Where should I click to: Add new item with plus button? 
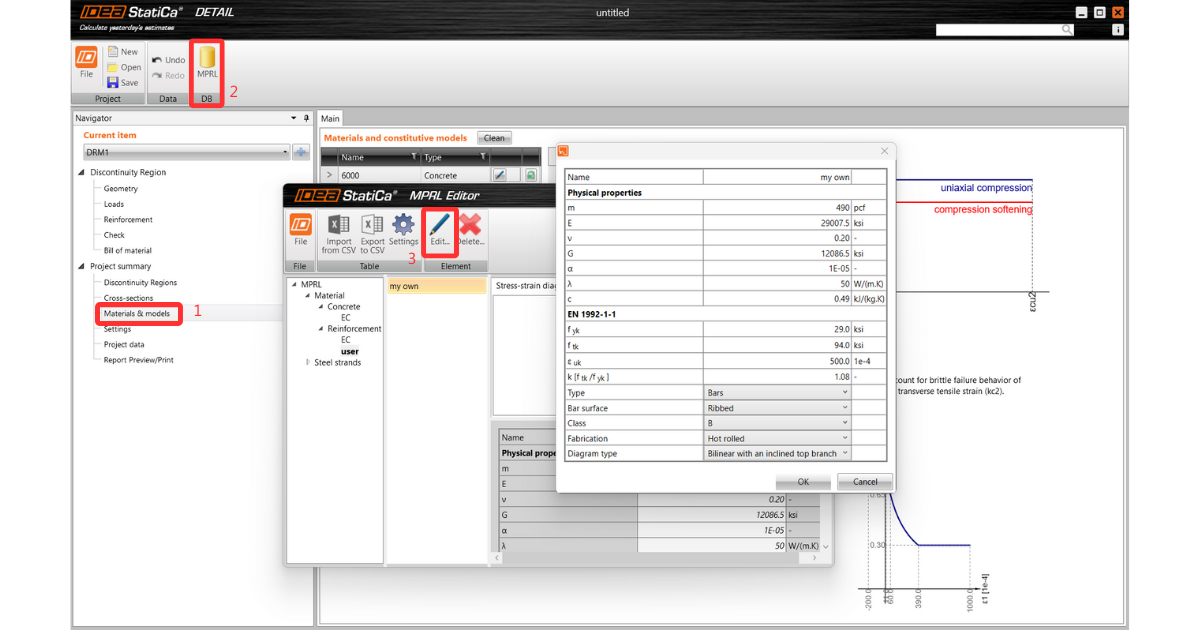(x=301, y=152)
